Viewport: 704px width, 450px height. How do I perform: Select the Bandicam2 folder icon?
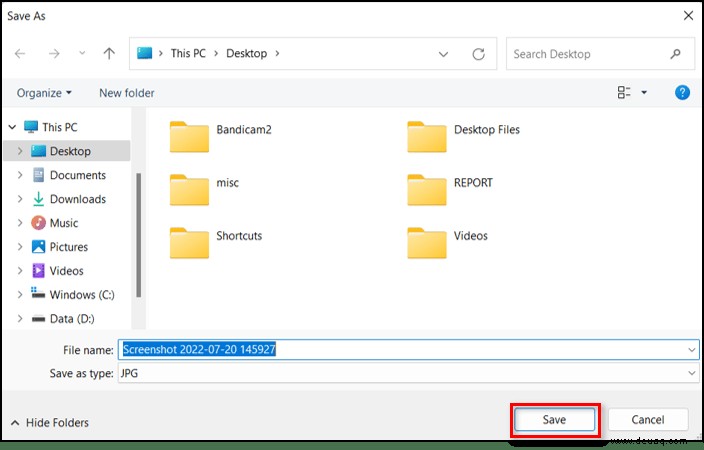[x=189, y=137]
